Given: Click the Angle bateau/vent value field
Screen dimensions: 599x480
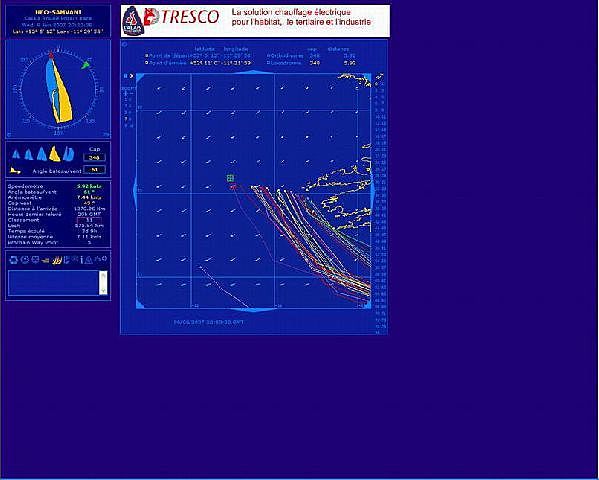Looking at the screenshot, I should point(94,170).
